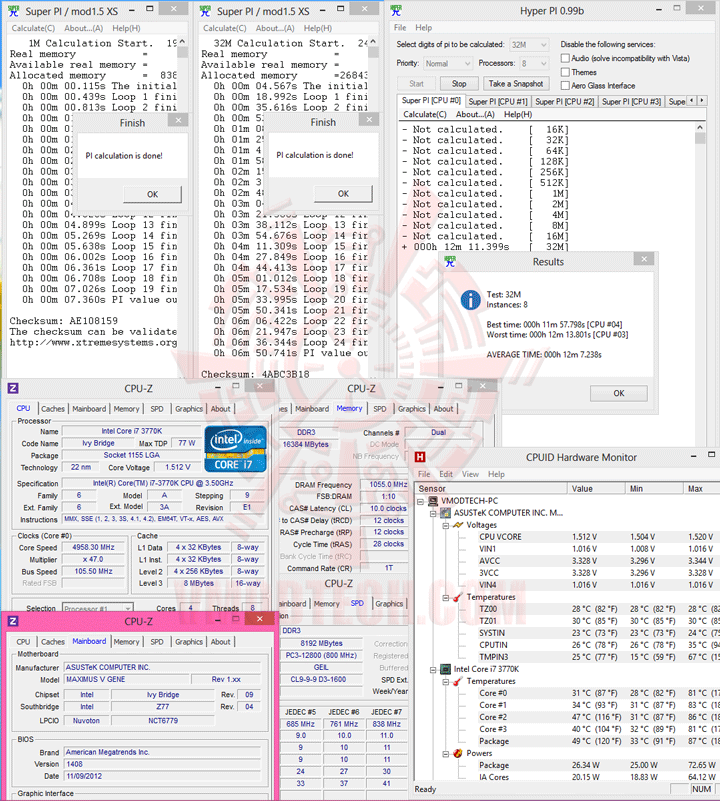Image resolution: width=720 pixels, height=801 pixels.
Task: Open the Processors count dropdown
Action: point(534,63)
